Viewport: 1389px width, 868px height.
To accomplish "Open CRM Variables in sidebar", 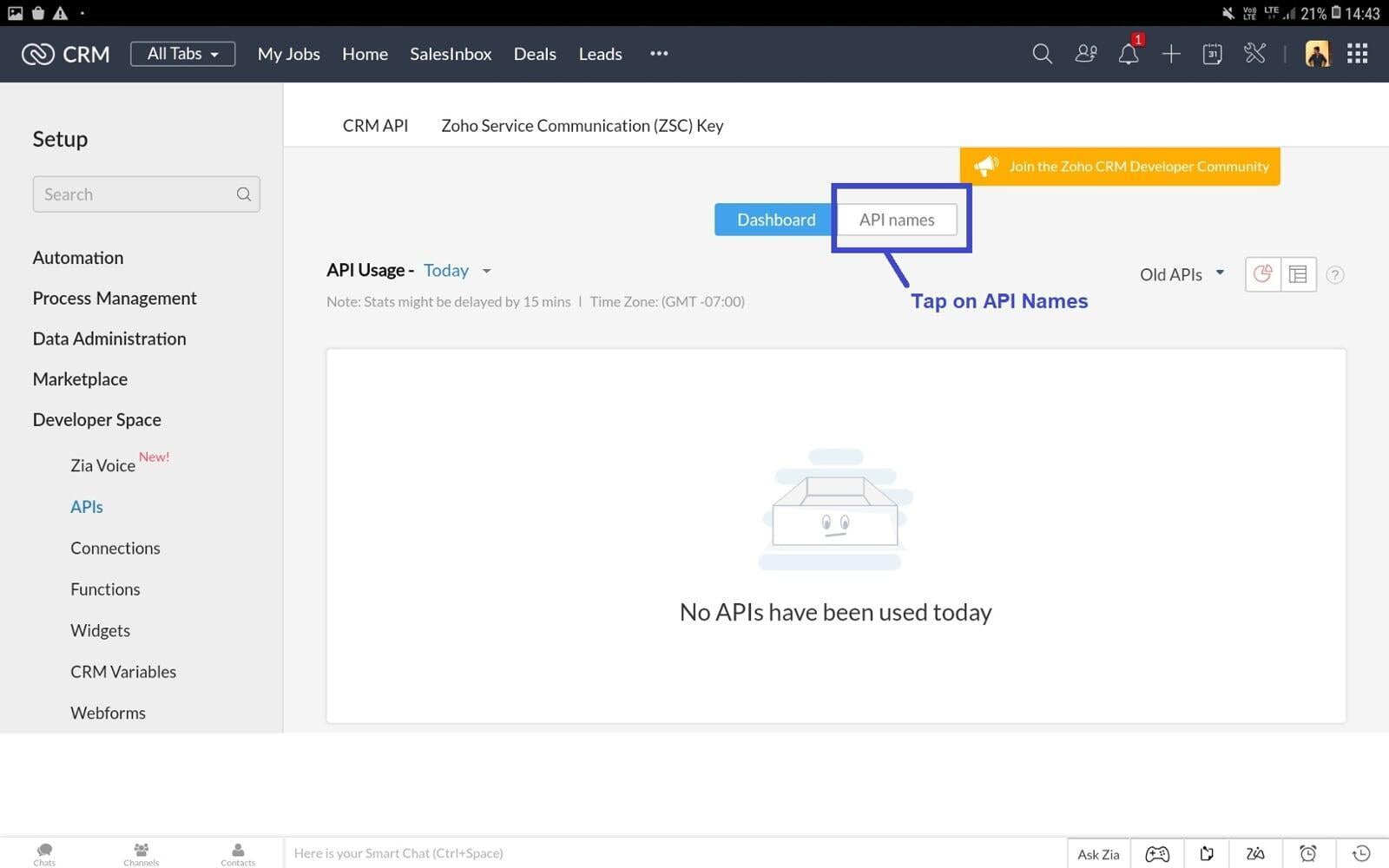I will (123, 672).
